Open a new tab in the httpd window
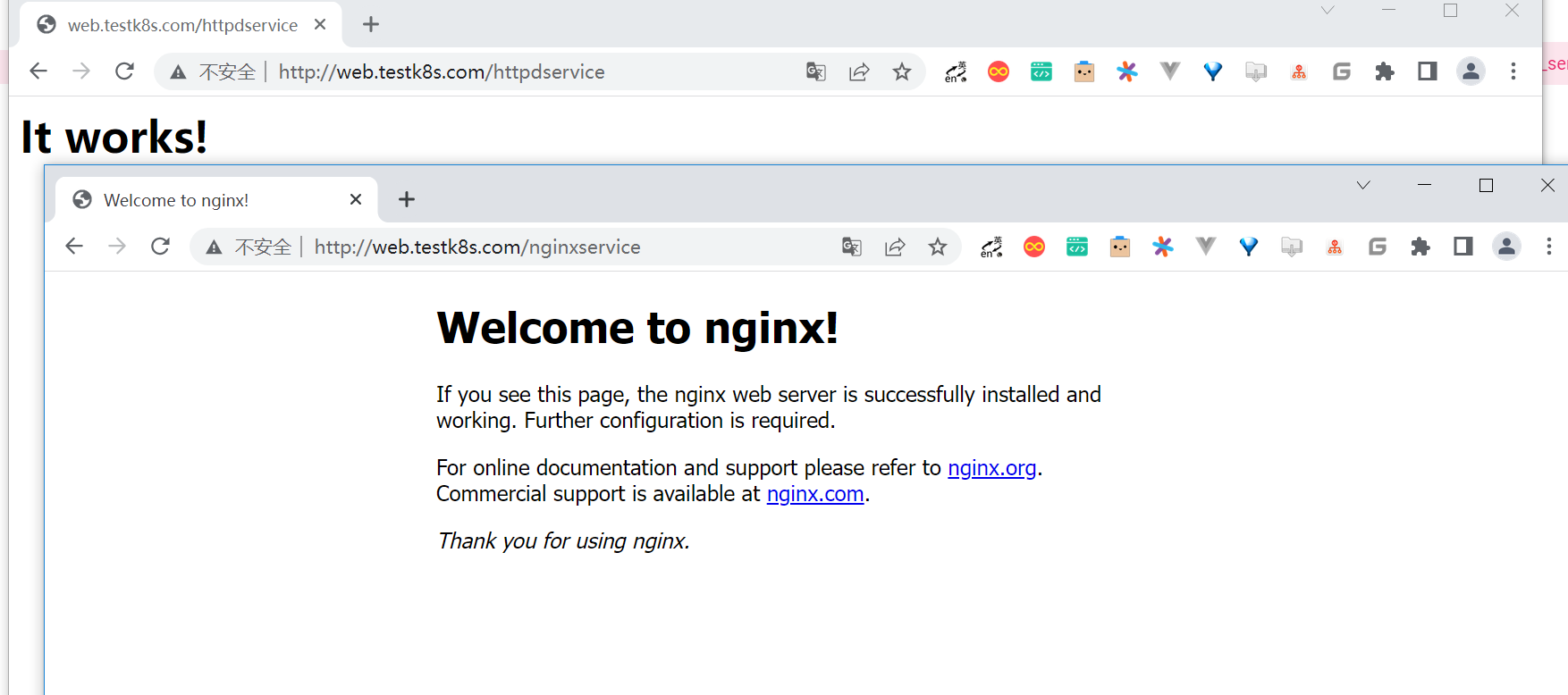The width and height of the screenshot is (1568, 695). [371, 24]
